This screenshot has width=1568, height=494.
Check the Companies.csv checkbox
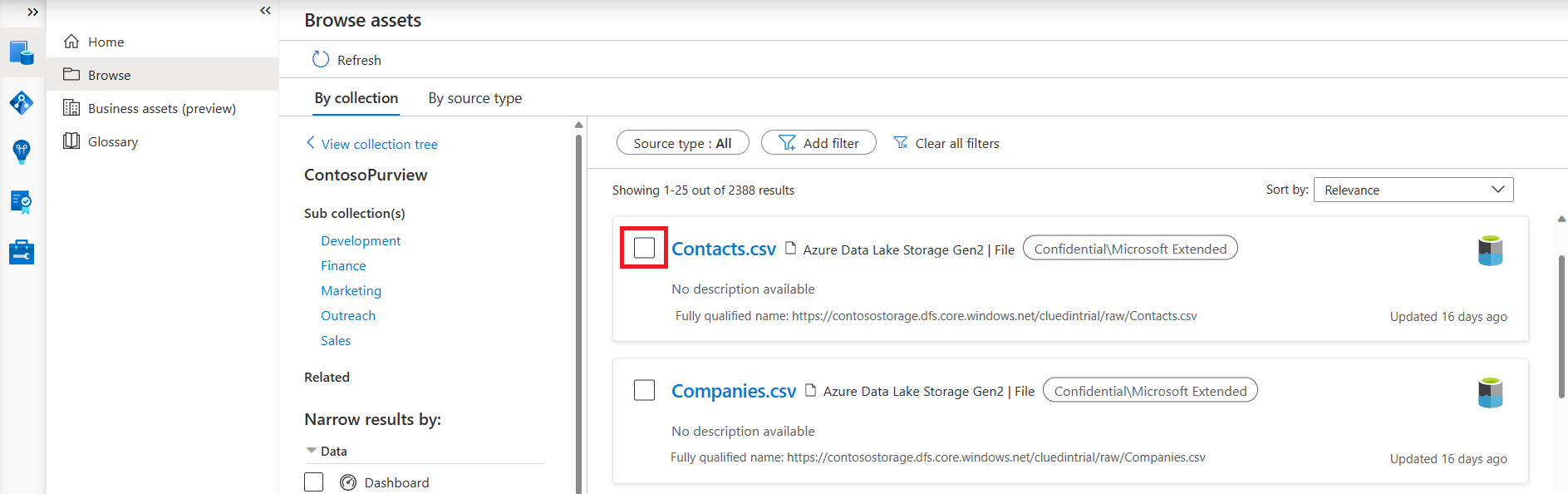coord(644,390)
